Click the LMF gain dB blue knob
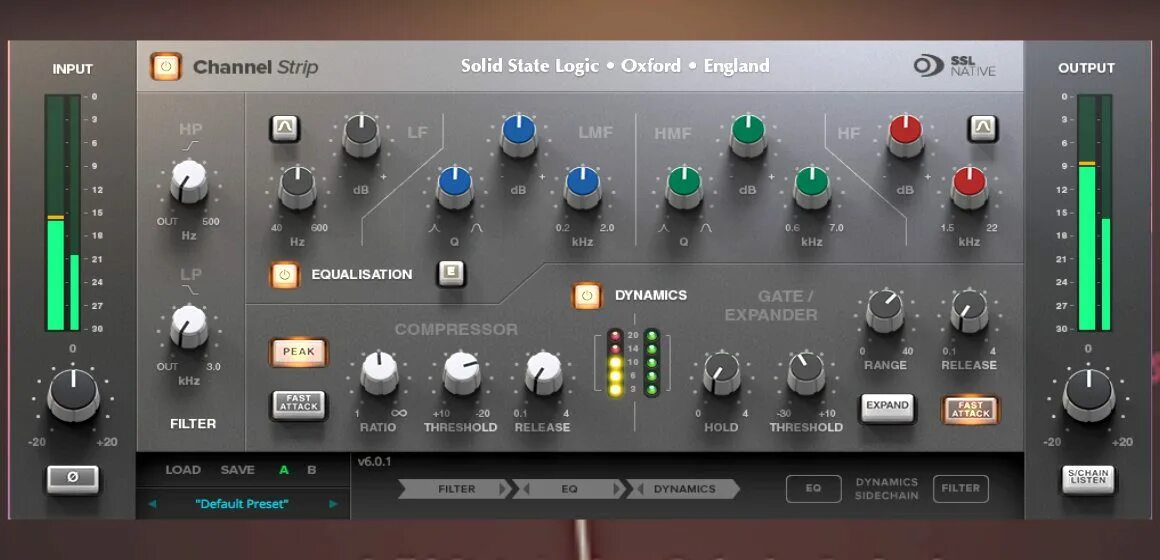The height and width of the screenshot is (560, 1160). click(519, 135)
